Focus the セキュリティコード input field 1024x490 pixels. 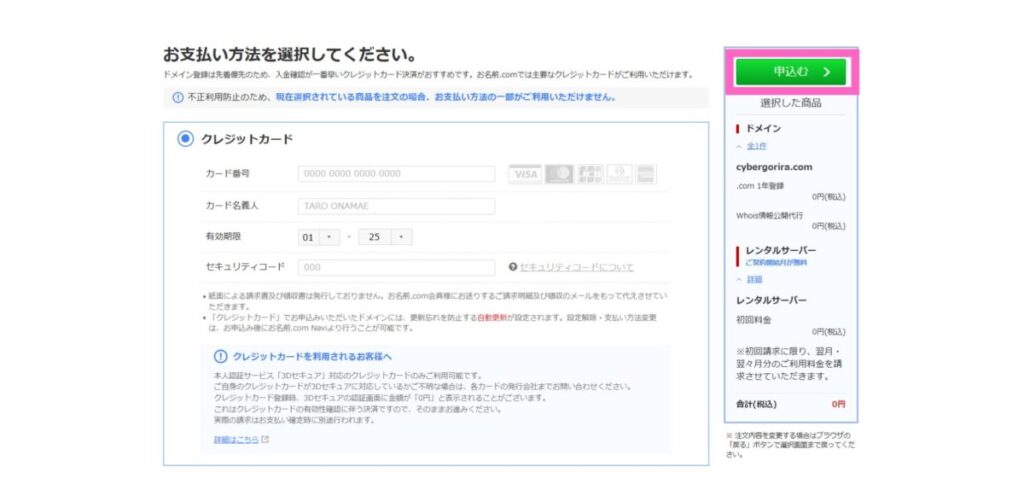pos(396,267)
